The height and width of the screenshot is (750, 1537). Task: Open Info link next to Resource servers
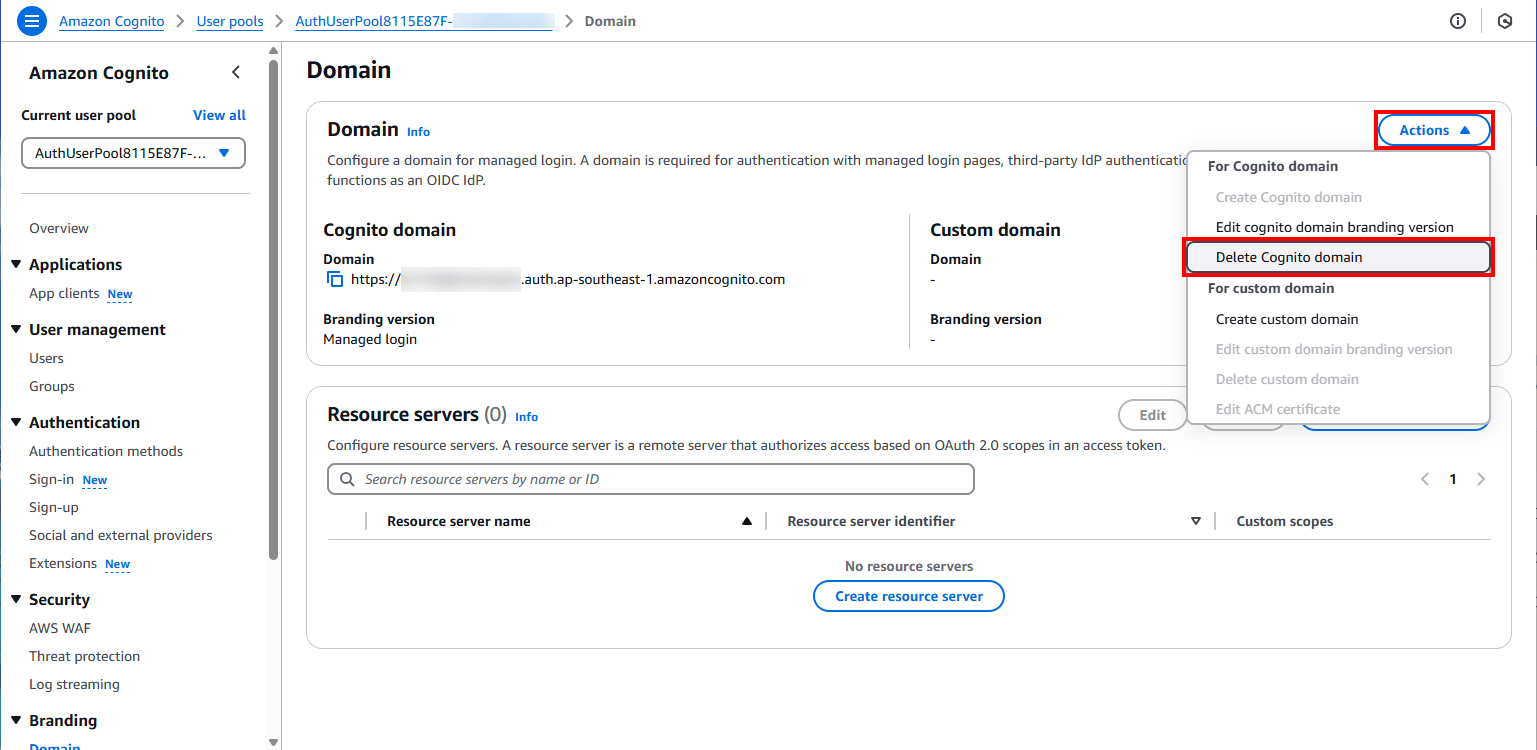(x=526, y=416)
